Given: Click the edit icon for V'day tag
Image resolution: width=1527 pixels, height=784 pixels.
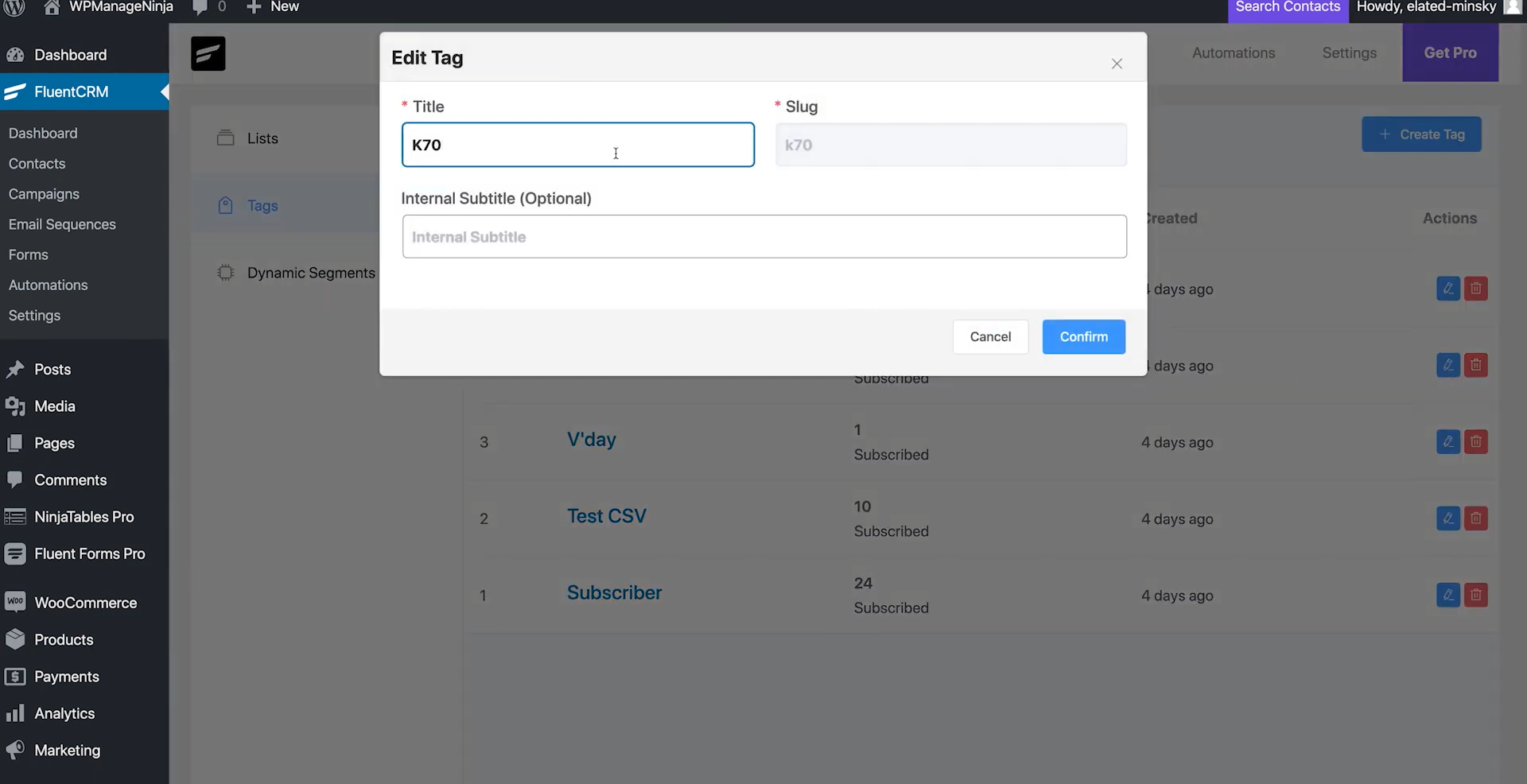Looking at the screenshot, I should (1447, 442).
